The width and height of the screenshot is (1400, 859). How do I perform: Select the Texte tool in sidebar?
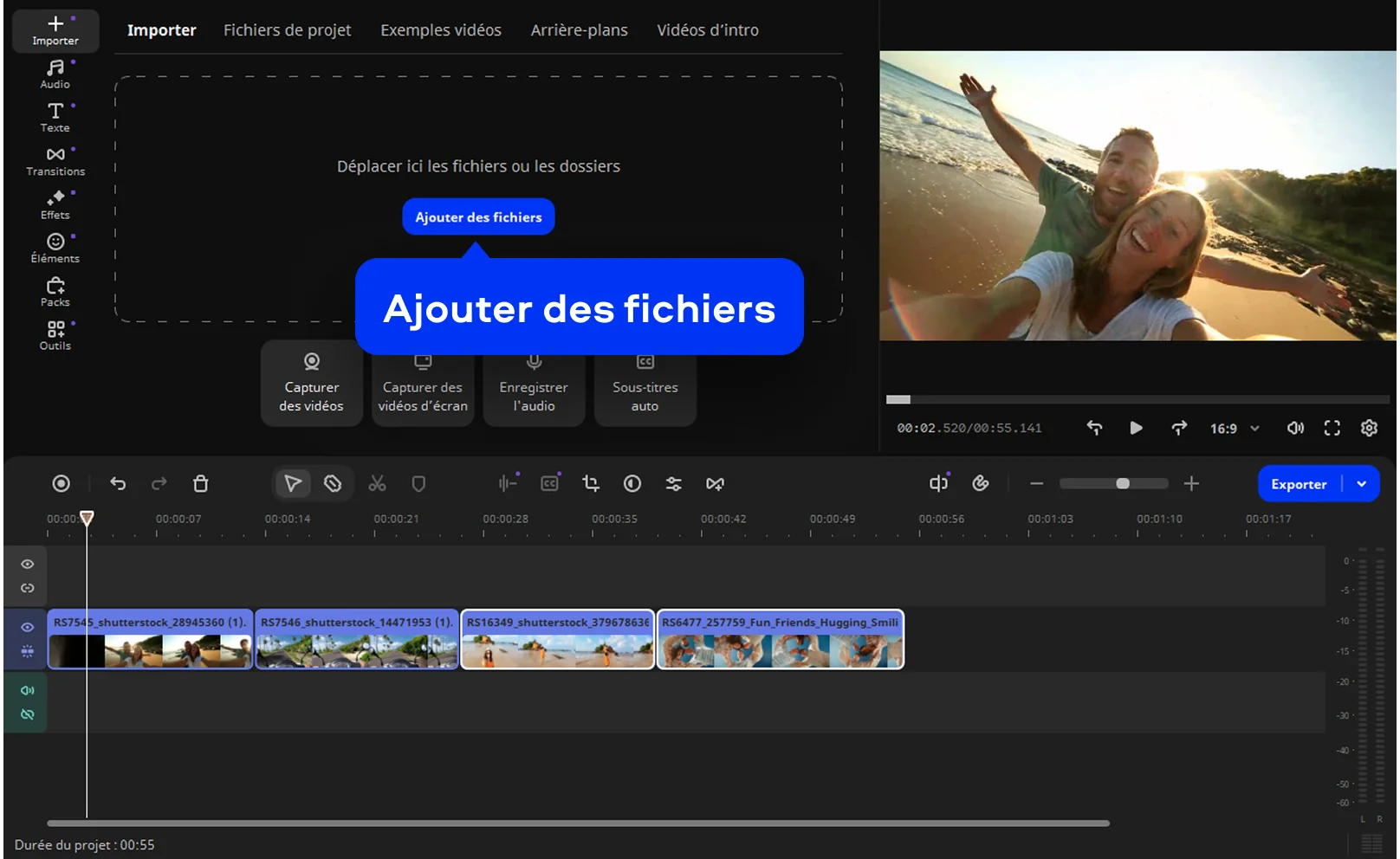point(55,118)
